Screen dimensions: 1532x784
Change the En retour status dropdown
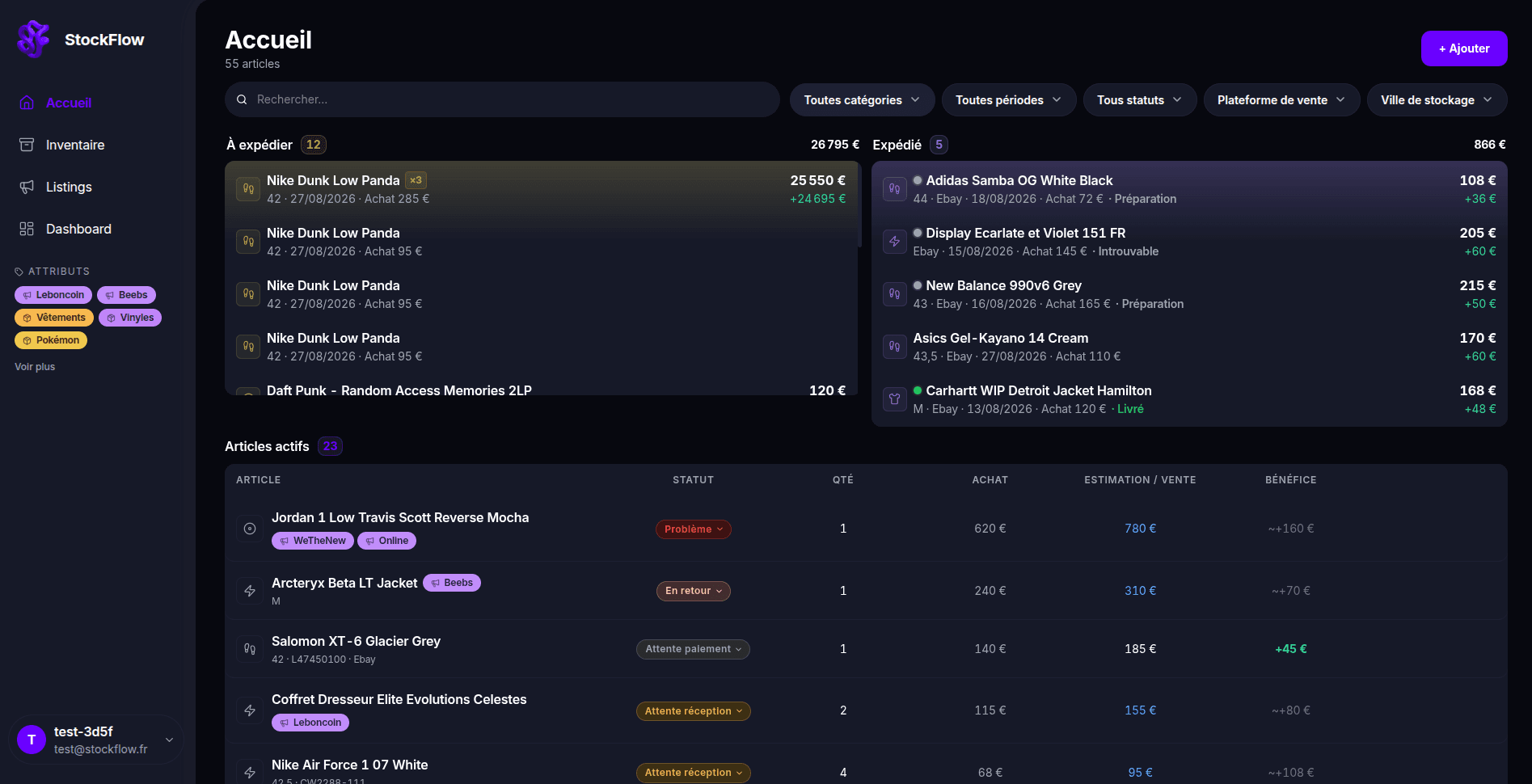pyautogui.click(x=693, y=591)
